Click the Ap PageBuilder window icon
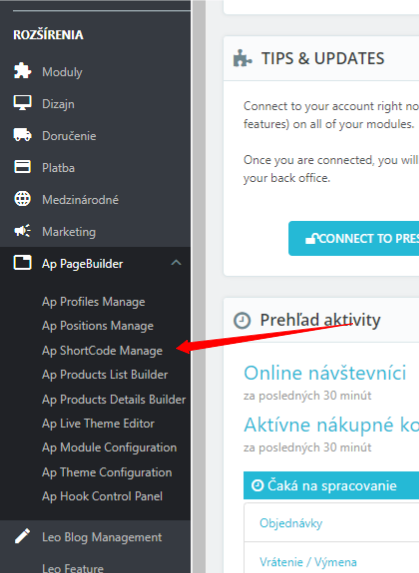Screen dimensions: 419x573 (22, 263)
